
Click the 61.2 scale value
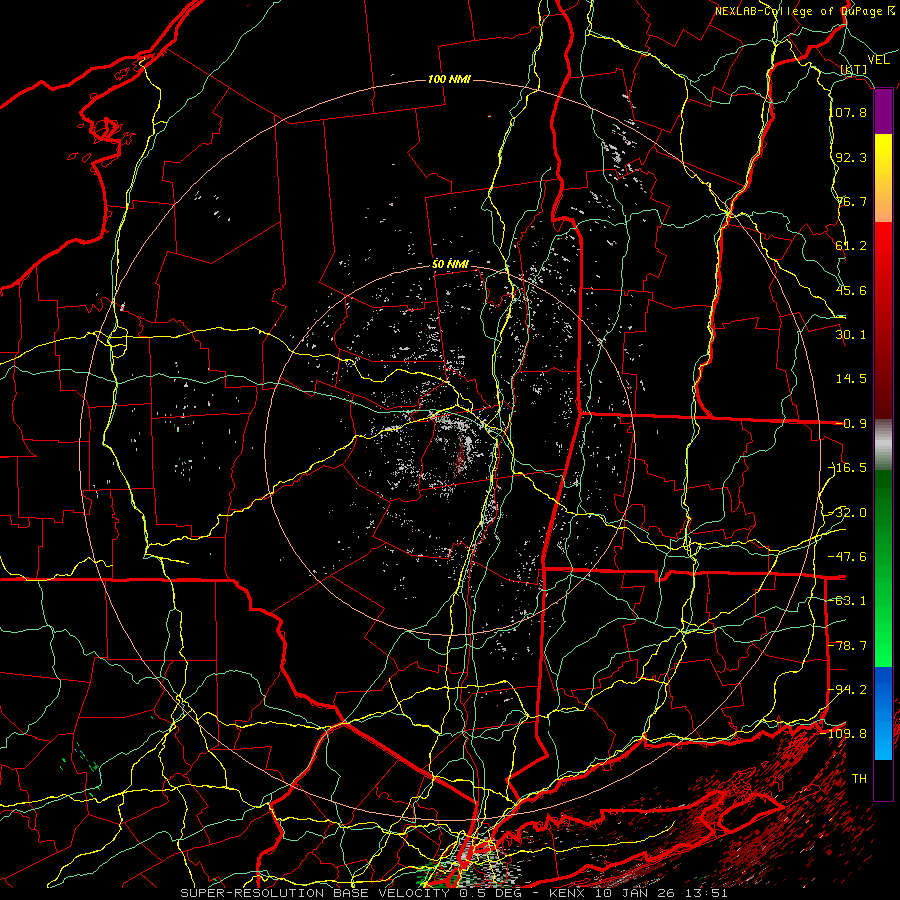[x=851, y=246]
